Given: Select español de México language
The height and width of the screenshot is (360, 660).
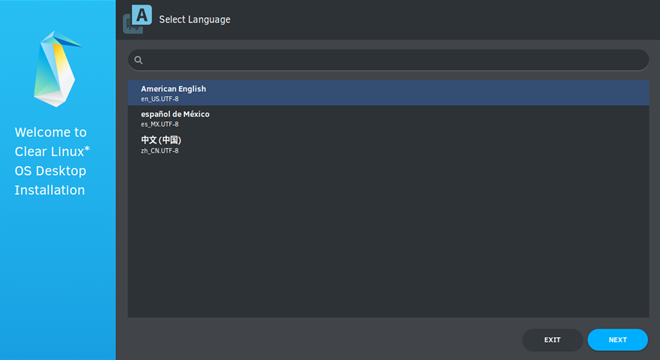Looking at the screenshot, I should [x=388, y=118].
